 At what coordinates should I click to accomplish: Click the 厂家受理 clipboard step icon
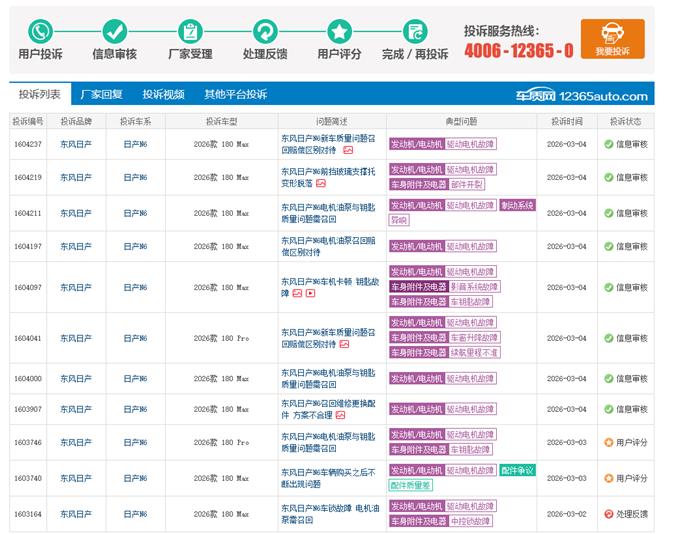pos(190,31)
